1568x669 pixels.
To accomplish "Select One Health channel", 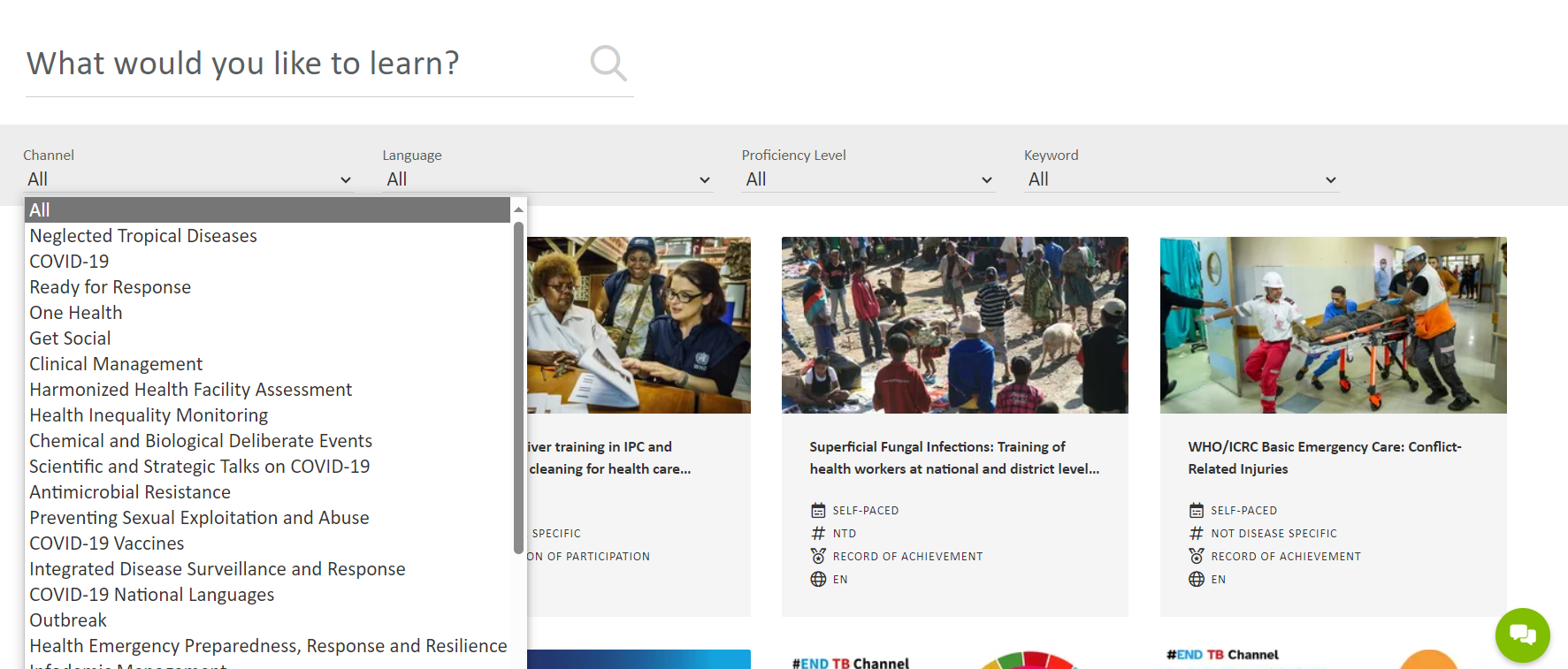I will tap(268, 313).
